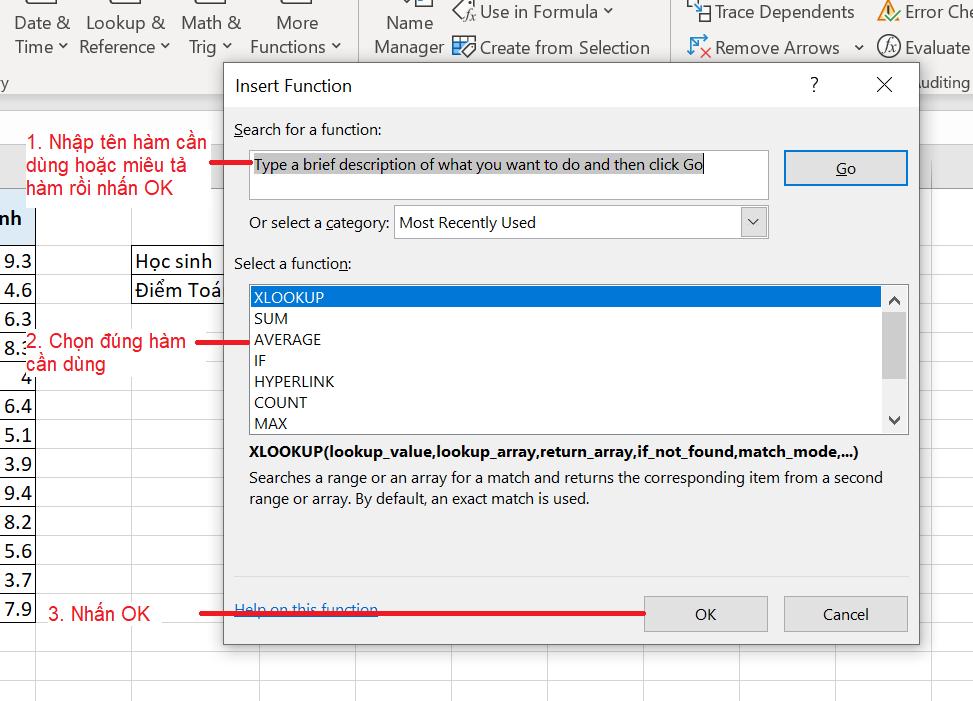Click OK to insert XLOOKUP
The height and width of the screenshot is (701, 973).
(705, 613)
